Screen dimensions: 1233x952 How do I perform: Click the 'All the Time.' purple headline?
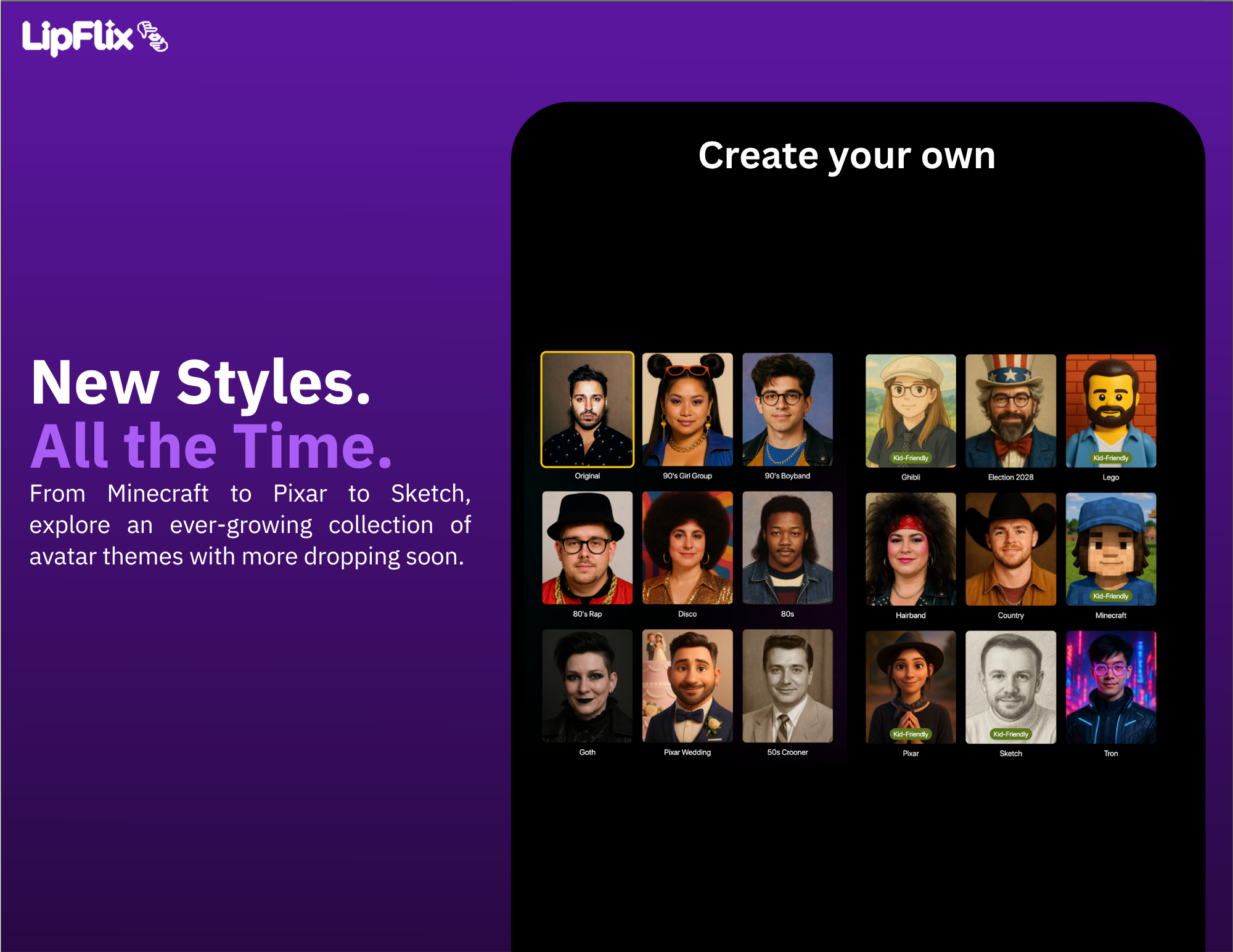211,445
